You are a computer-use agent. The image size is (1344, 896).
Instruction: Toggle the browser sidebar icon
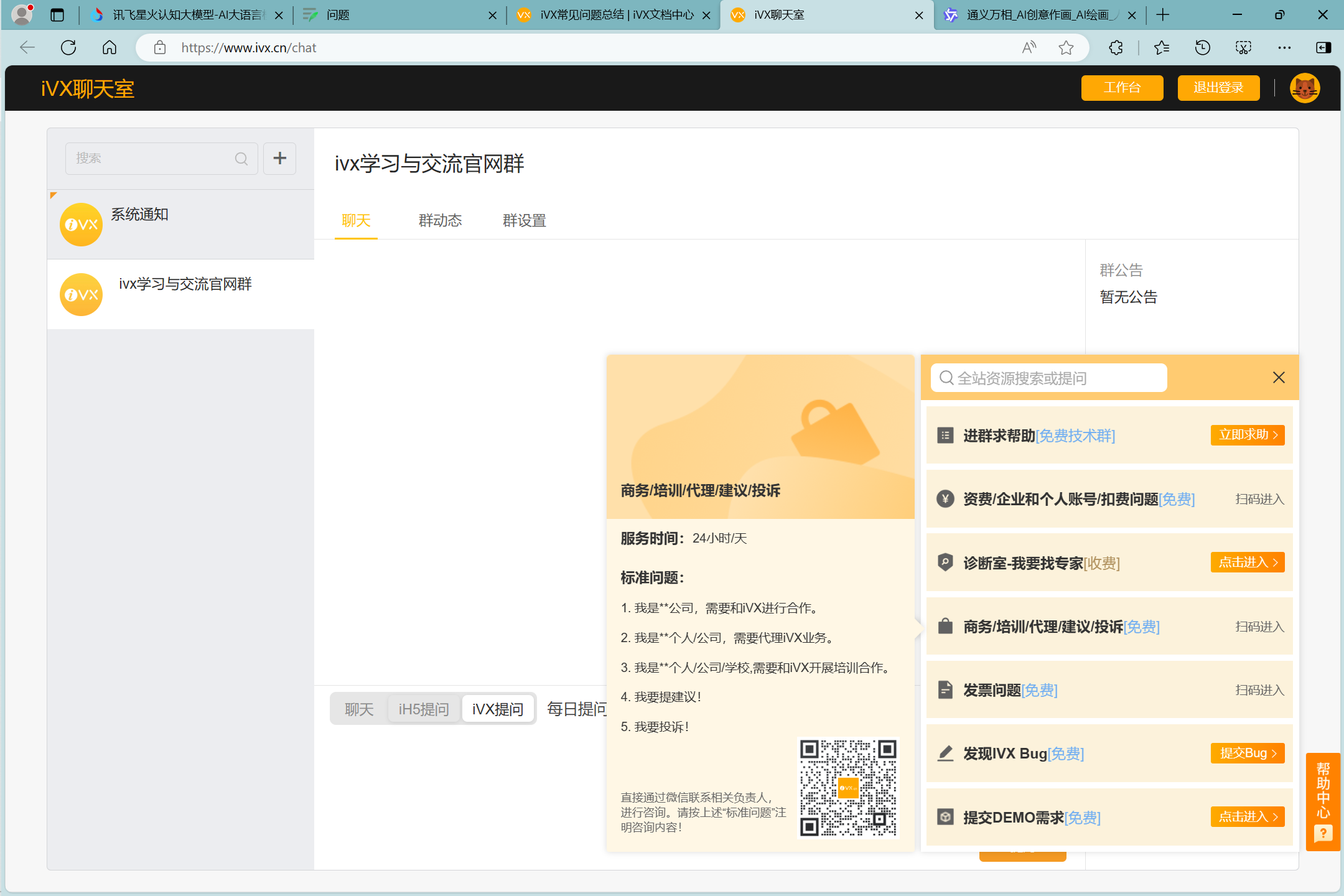tap(1323, 48)
